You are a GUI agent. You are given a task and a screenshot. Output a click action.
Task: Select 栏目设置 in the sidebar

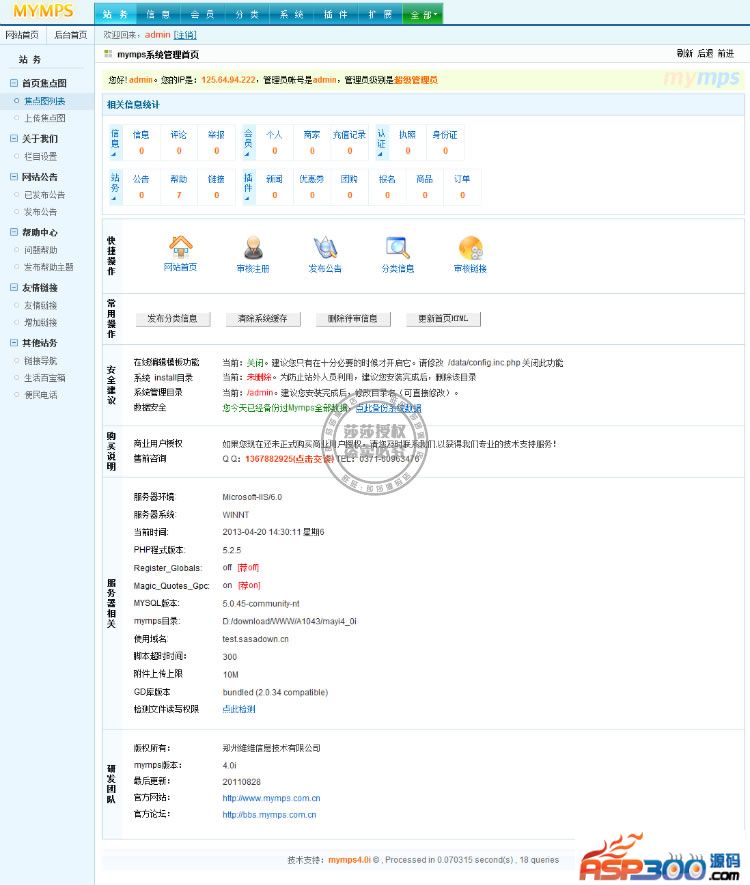tap(41, 156)
